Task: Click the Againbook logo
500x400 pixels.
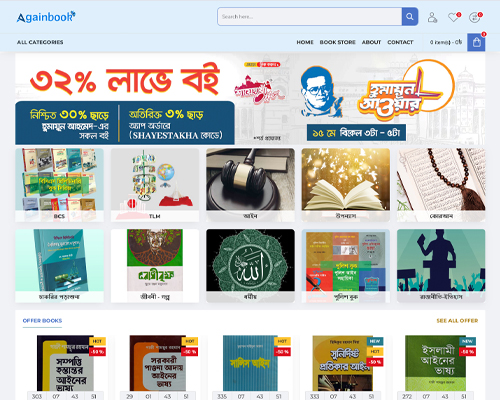Action: click(x=46, y=17)
